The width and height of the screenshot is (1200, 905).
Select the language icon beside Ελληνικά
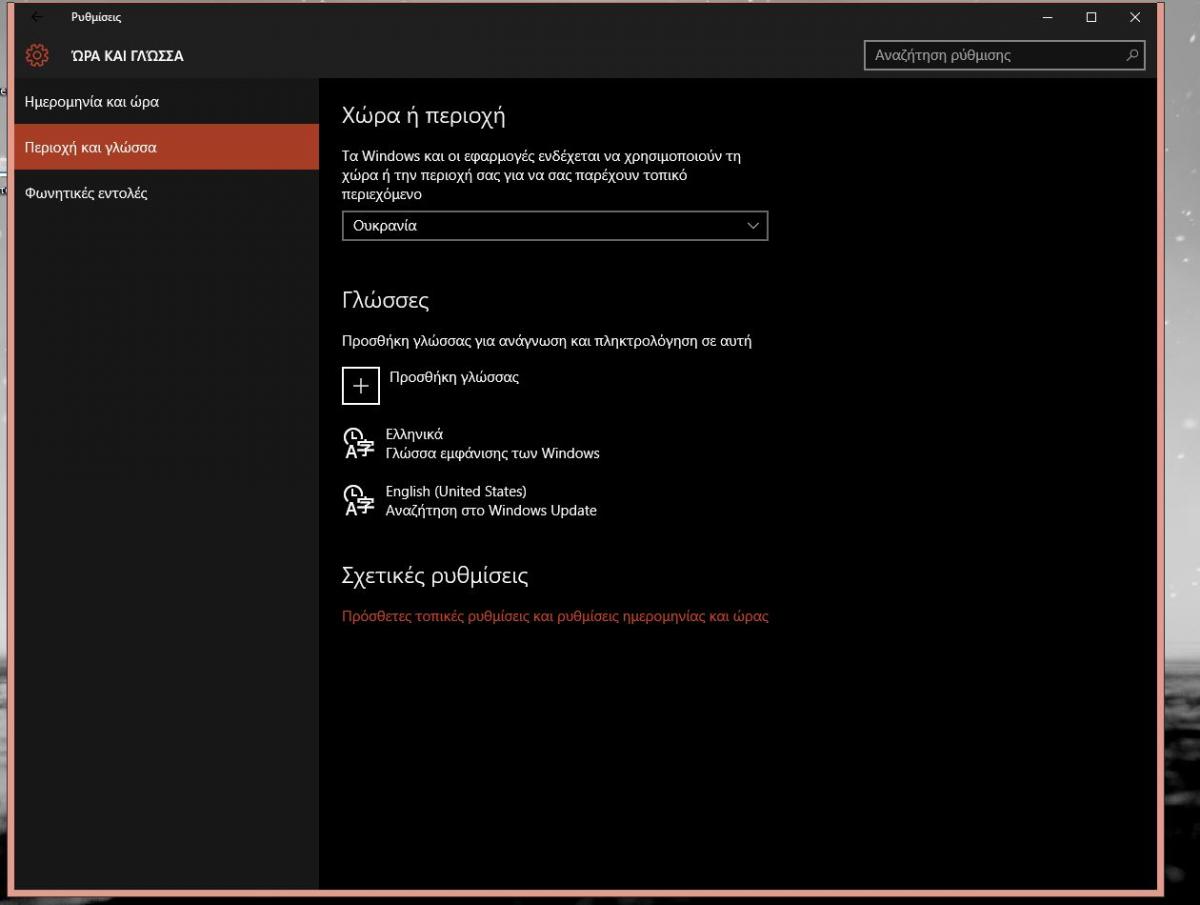point(358,443)
